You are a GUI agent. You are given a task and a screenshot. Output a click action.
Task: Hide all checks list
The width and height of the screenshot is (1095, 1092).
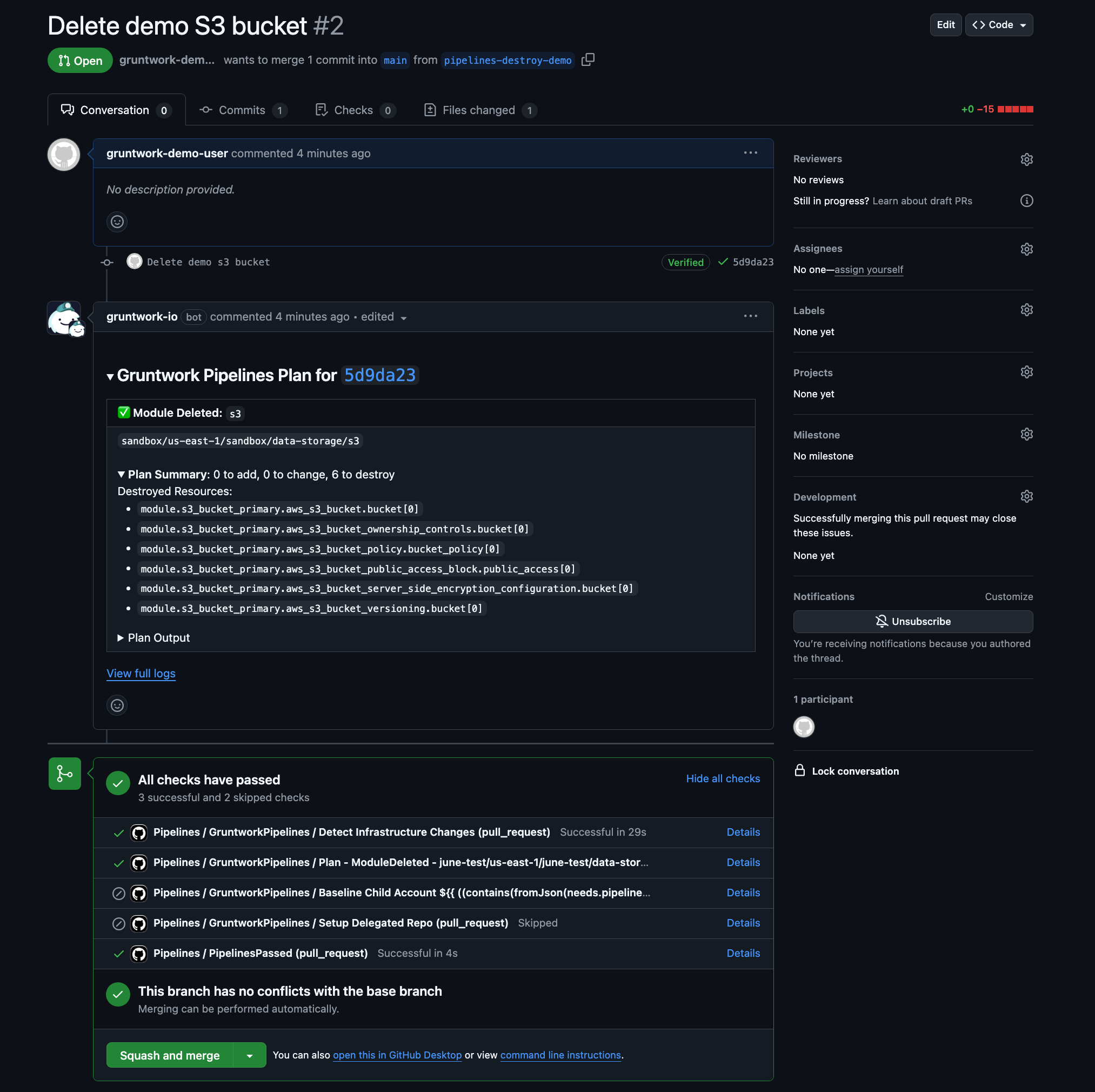(x=723, y=778)
